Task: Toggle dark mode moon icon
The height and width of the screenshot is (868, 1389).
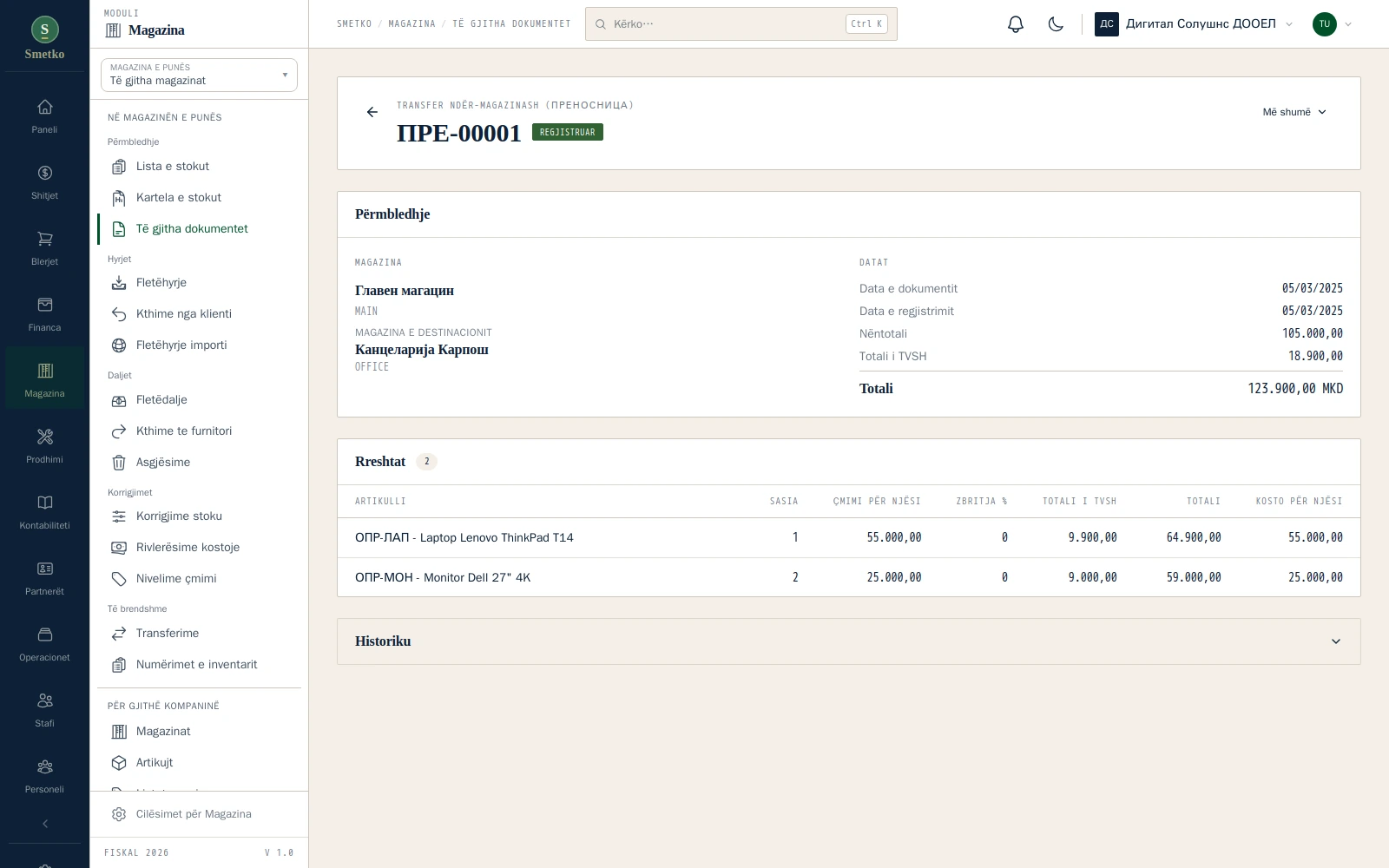Action: [1056, 24]
